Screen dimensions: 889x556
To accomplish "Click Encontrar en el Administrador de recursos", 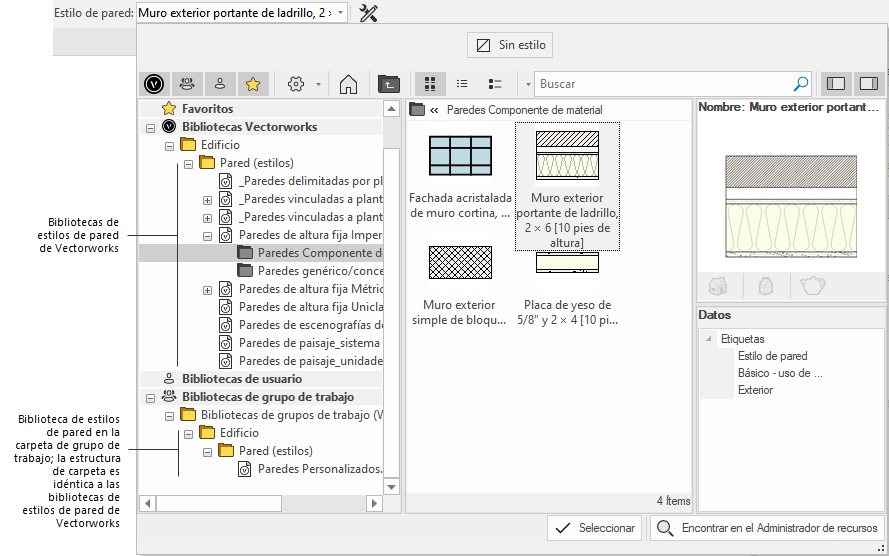I will point(768,528).
